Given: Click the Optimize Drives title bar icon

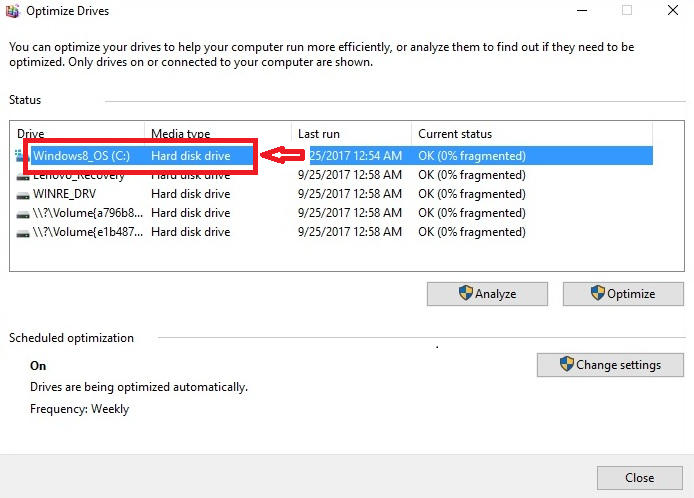Looking at the screenshot, I should point(12,11).
